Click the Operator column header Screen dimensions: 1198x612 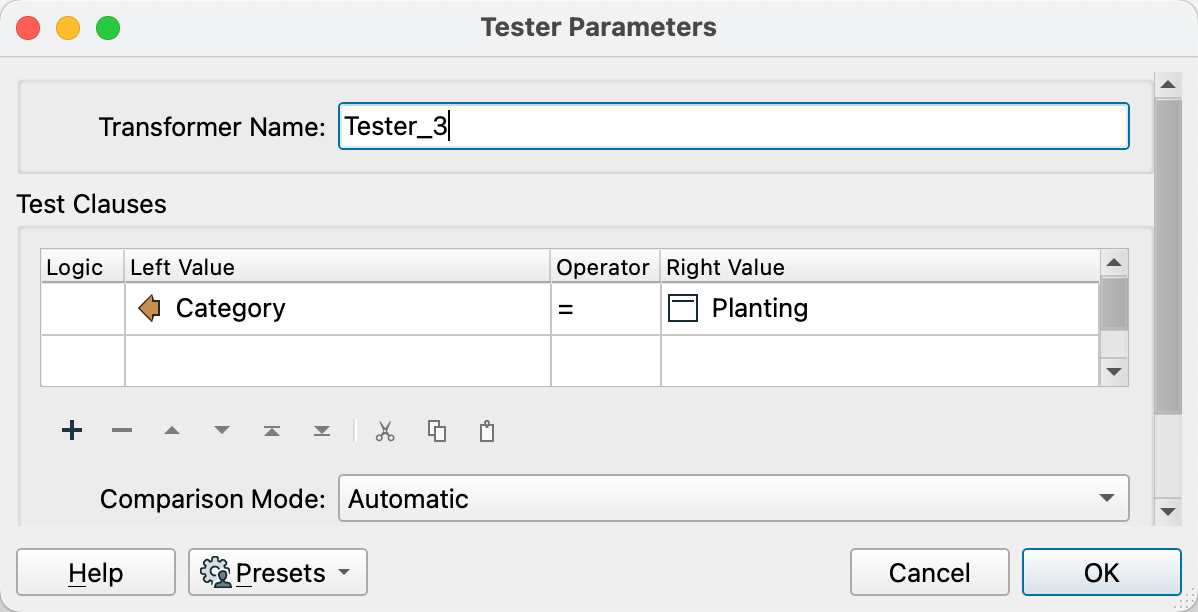pos(606,267)
